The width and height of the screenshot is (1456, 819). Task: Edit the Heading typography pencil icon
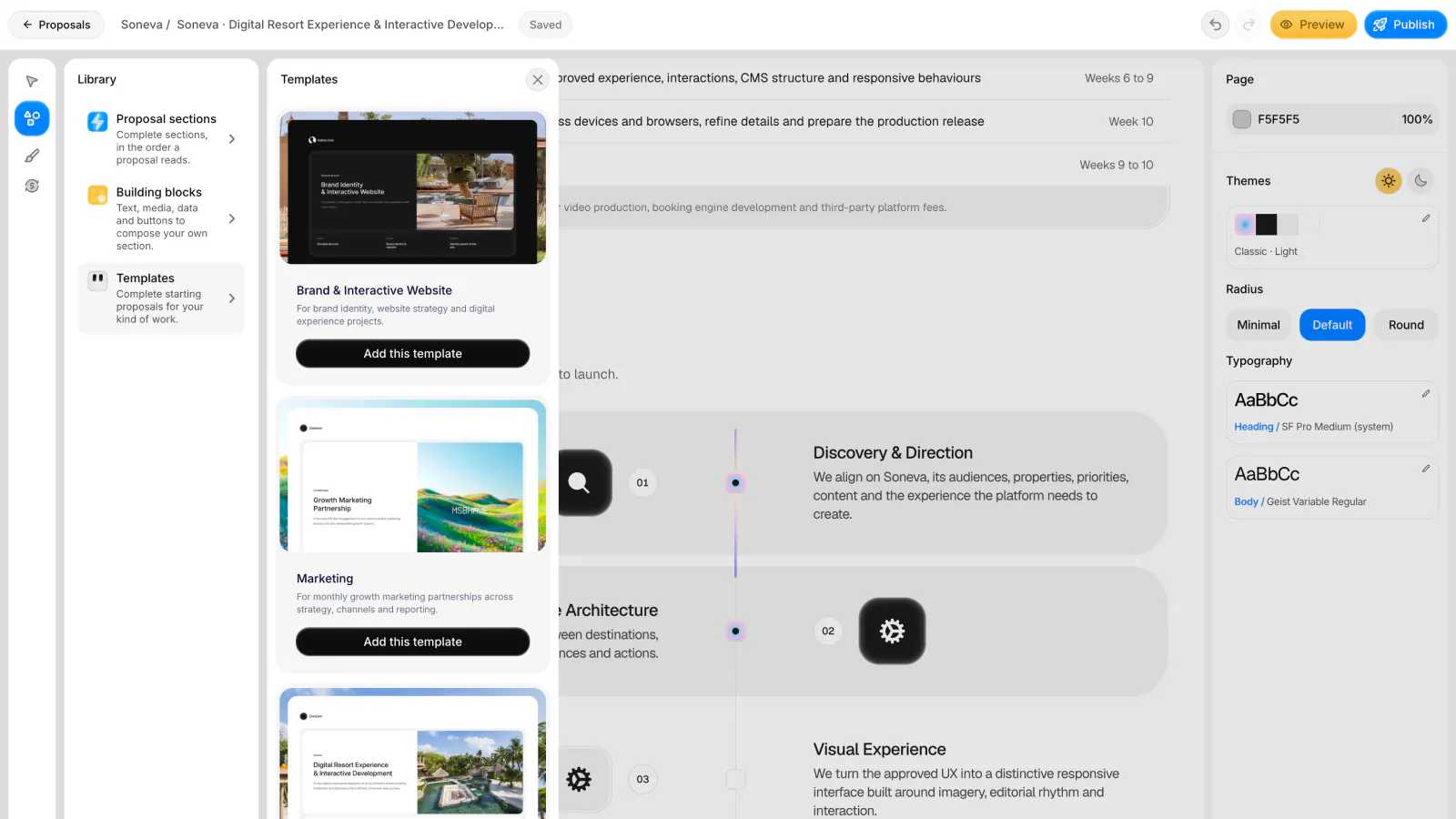coord(1426,394)
